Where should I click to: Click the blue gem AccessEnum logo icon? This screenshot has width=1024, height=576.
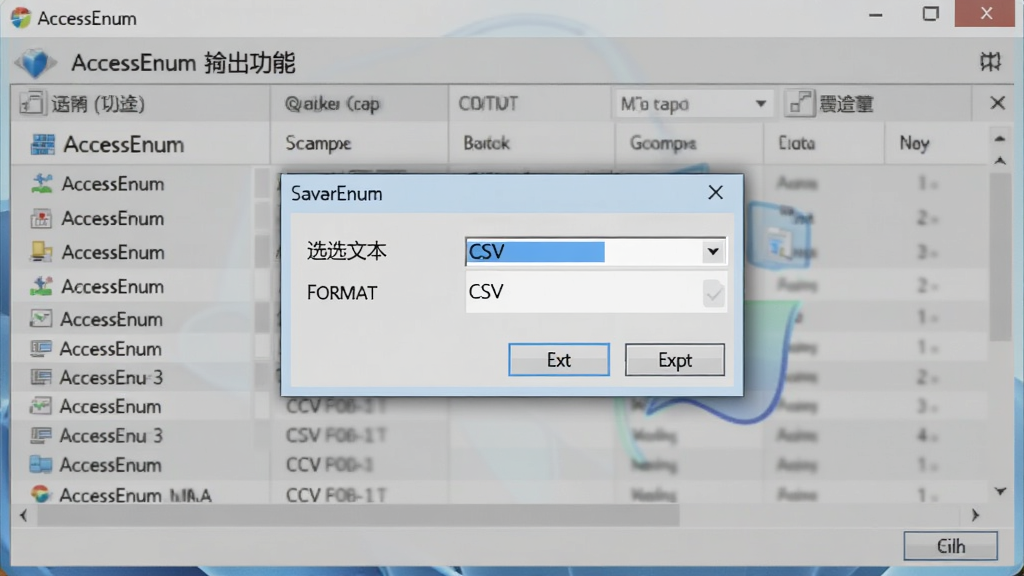[35, 63]
